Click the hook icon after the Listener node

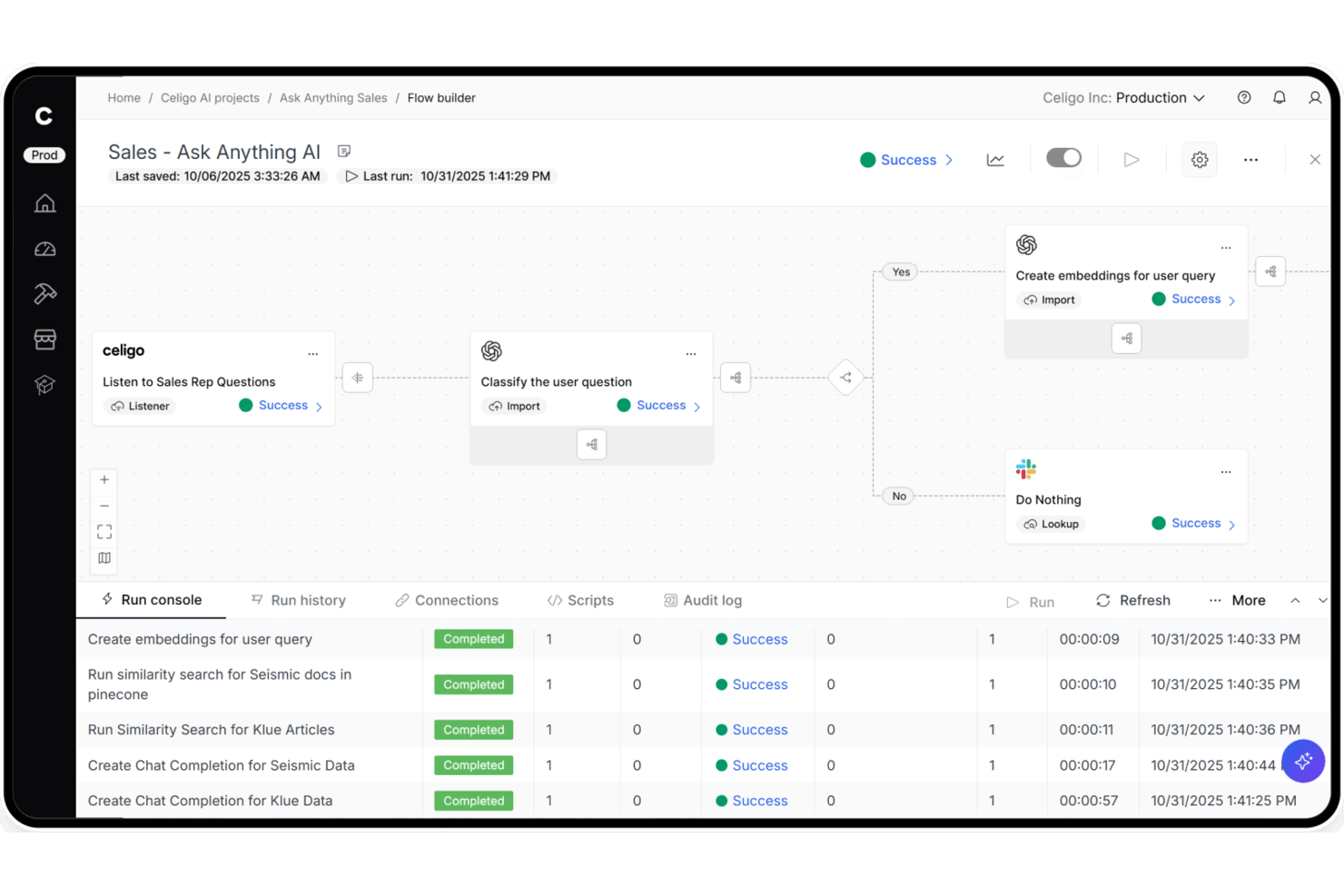click(x=358, y=378)
